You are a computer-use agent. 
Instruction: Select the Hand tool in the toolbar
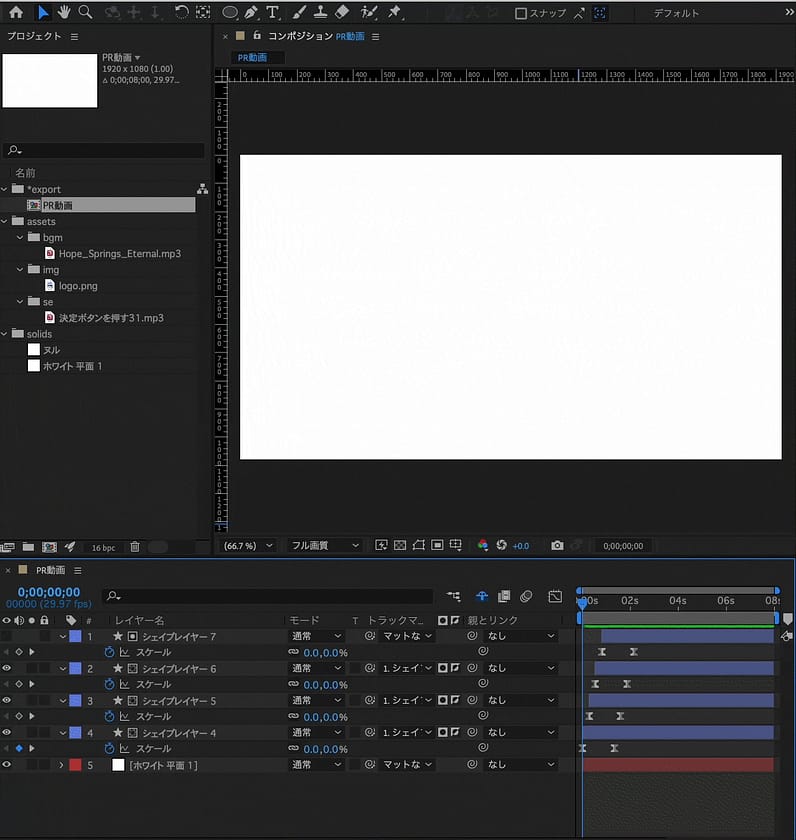pyautogui.click(x=64, y=13)
